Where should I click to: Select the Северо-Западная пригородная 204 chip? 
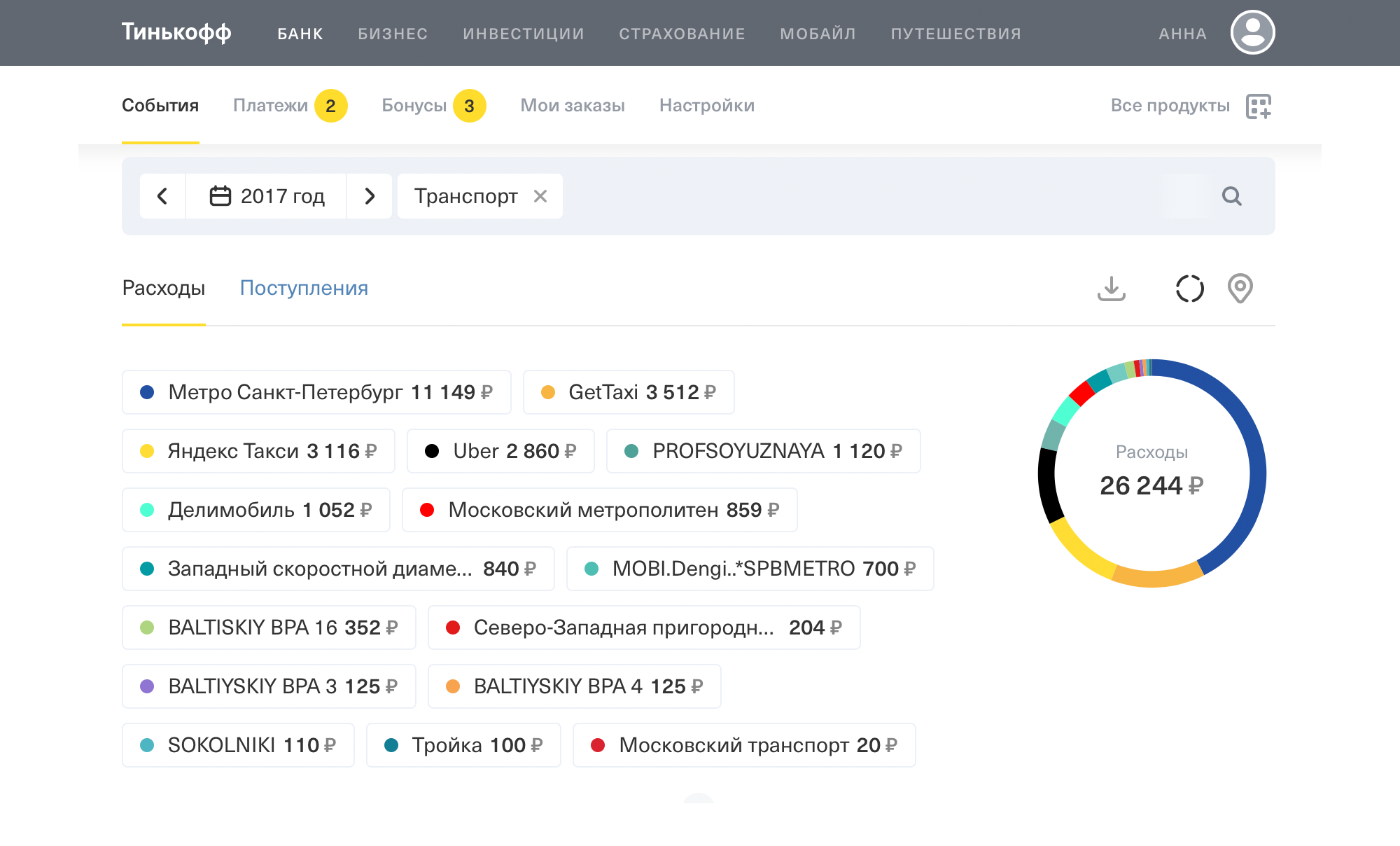[x=644, y=627]
